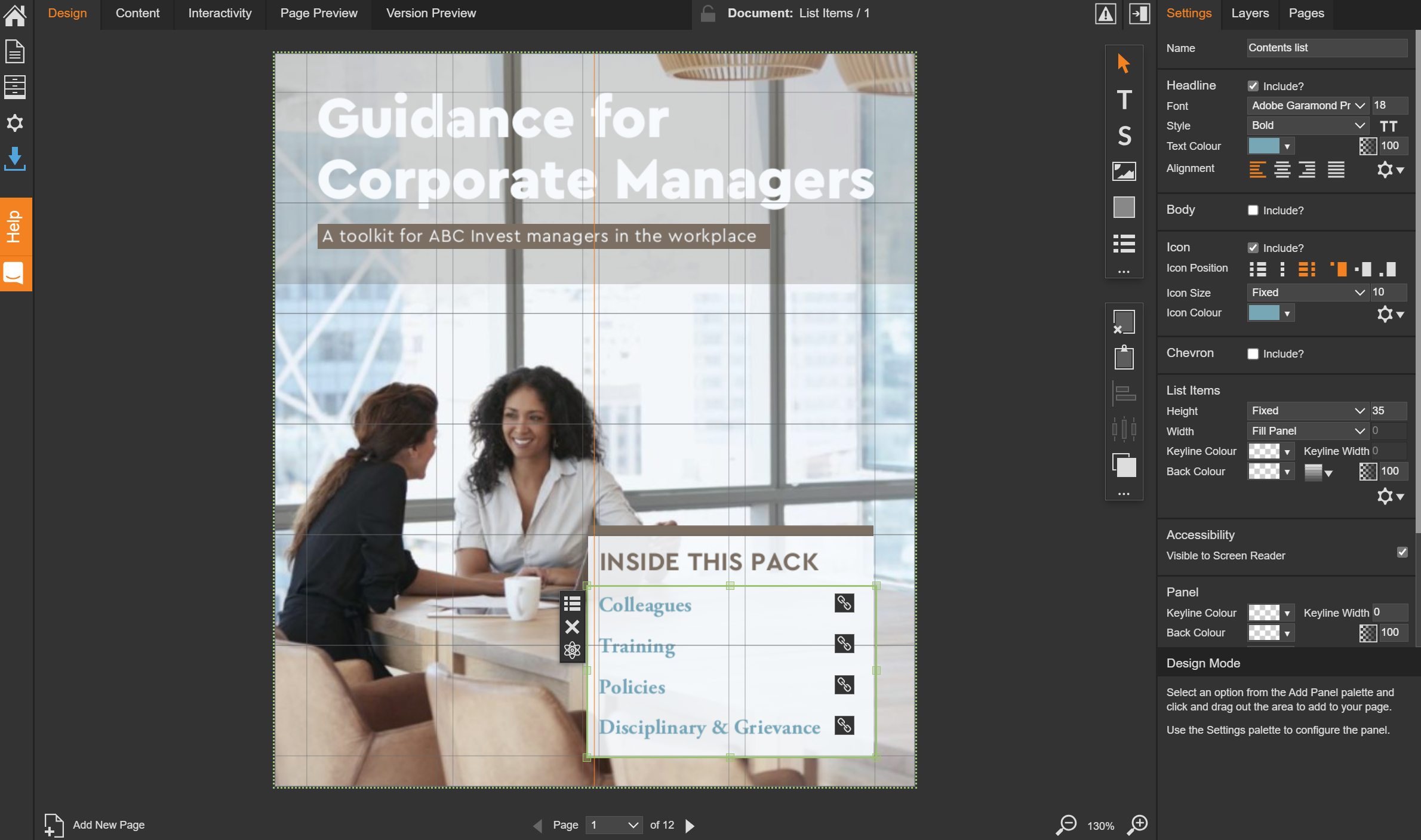Image resolution: width=1421 pixels, height=840 pixels.
Task: Click the blue download arrow icon
Action: pyautogui.click(x=15, y=159)
